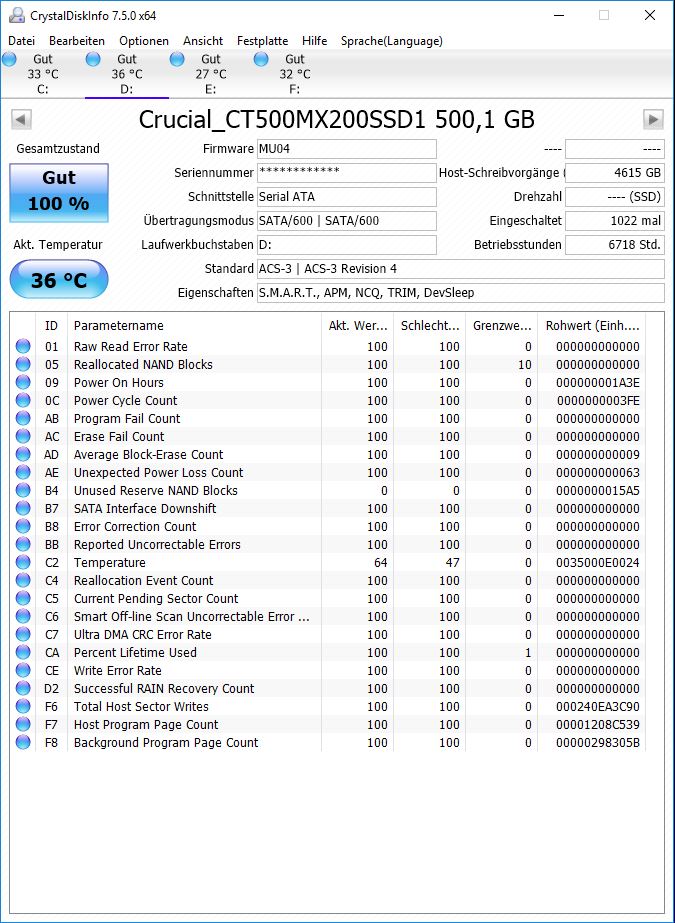Click the next disk right arrow button
Image resolution: width=675 pixels, height=923 pixels.
click(x=653, y=119)
